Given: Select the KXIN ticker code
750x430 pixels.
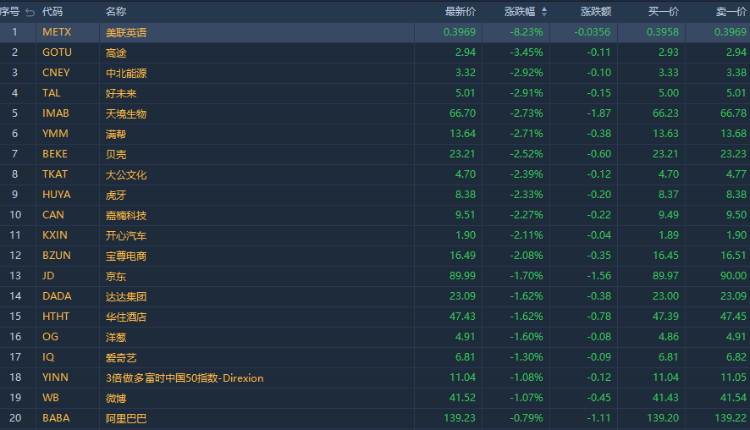Looking at the screenshot, I should (55, 235).
